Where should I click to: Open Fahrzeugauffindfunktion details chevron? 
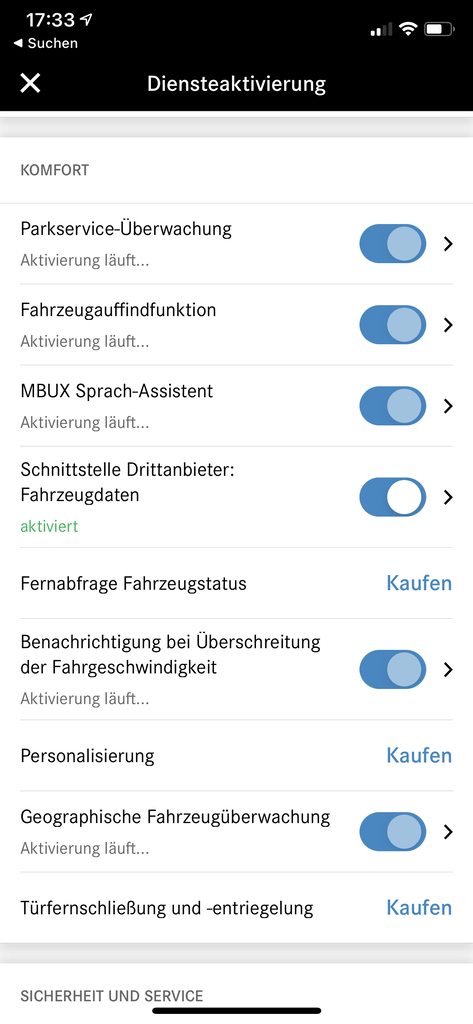(x=448, y=325)
